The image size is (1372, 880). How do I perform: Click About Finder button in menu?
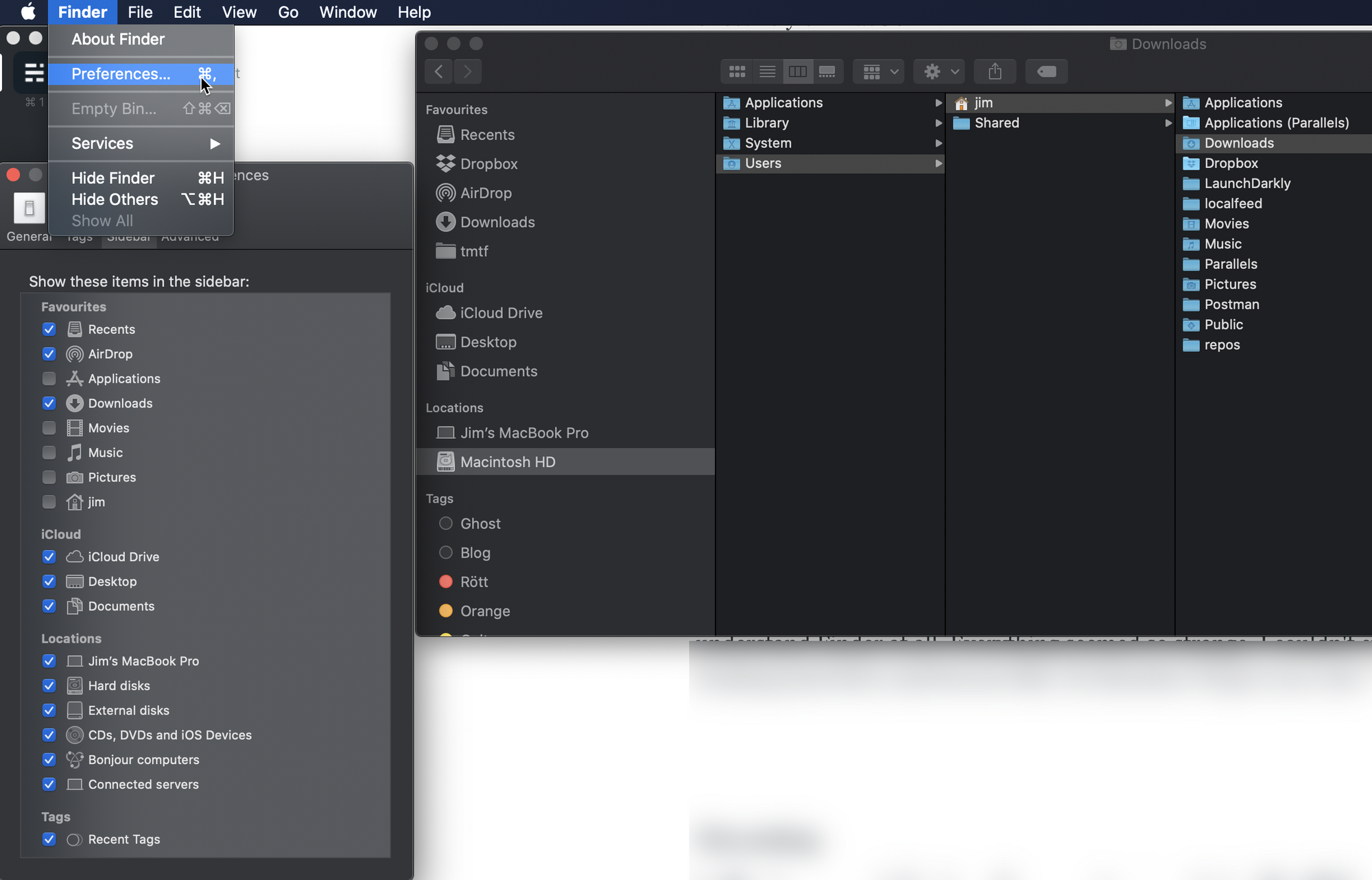(117, 38)
